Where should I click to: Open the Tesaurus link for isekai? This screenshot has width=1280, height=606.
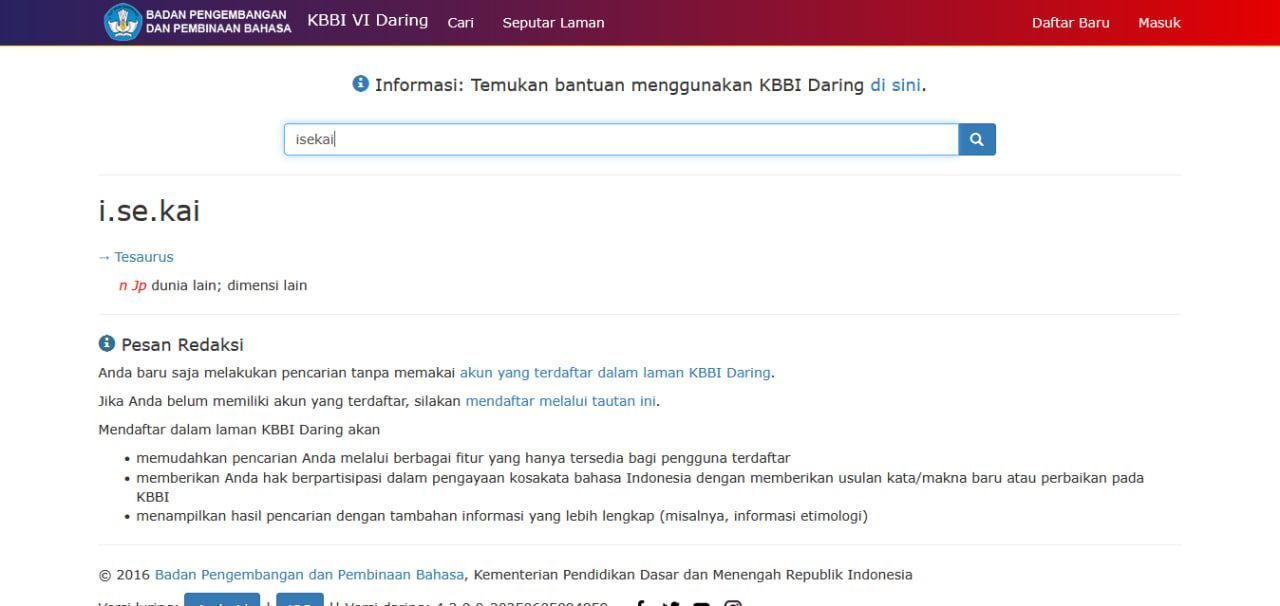coord(143,257)
